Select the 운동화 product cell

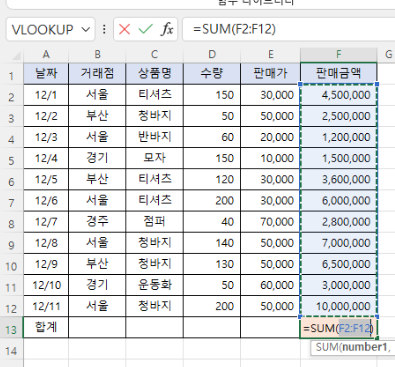coord(154,285)
